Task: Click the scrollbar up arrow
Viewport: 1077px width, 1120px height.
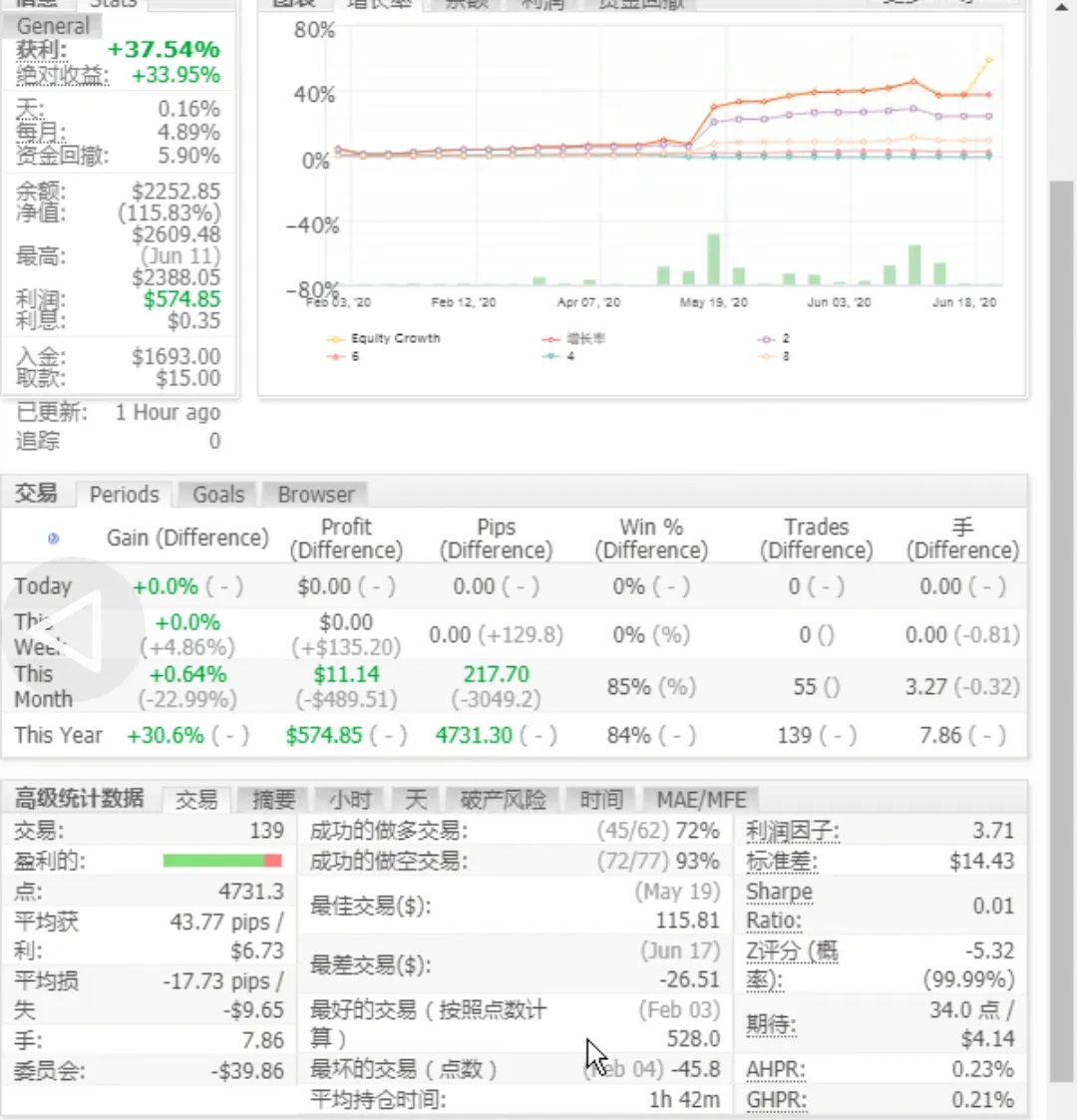Action: click(1063, 7)
